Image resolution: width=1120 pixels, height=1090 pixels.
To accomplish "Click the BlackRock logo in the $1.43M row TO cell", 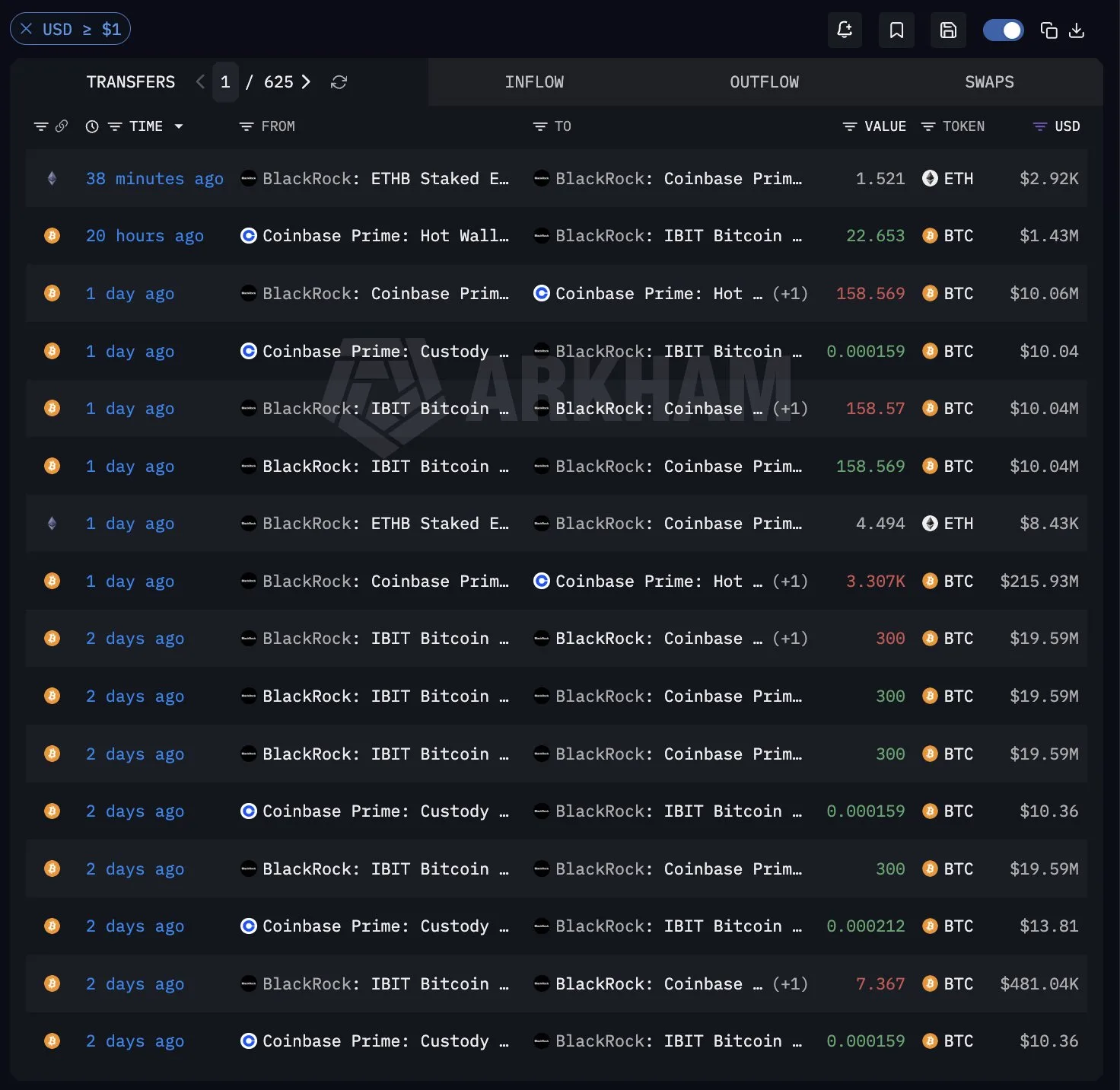I will tap(541, 236).
